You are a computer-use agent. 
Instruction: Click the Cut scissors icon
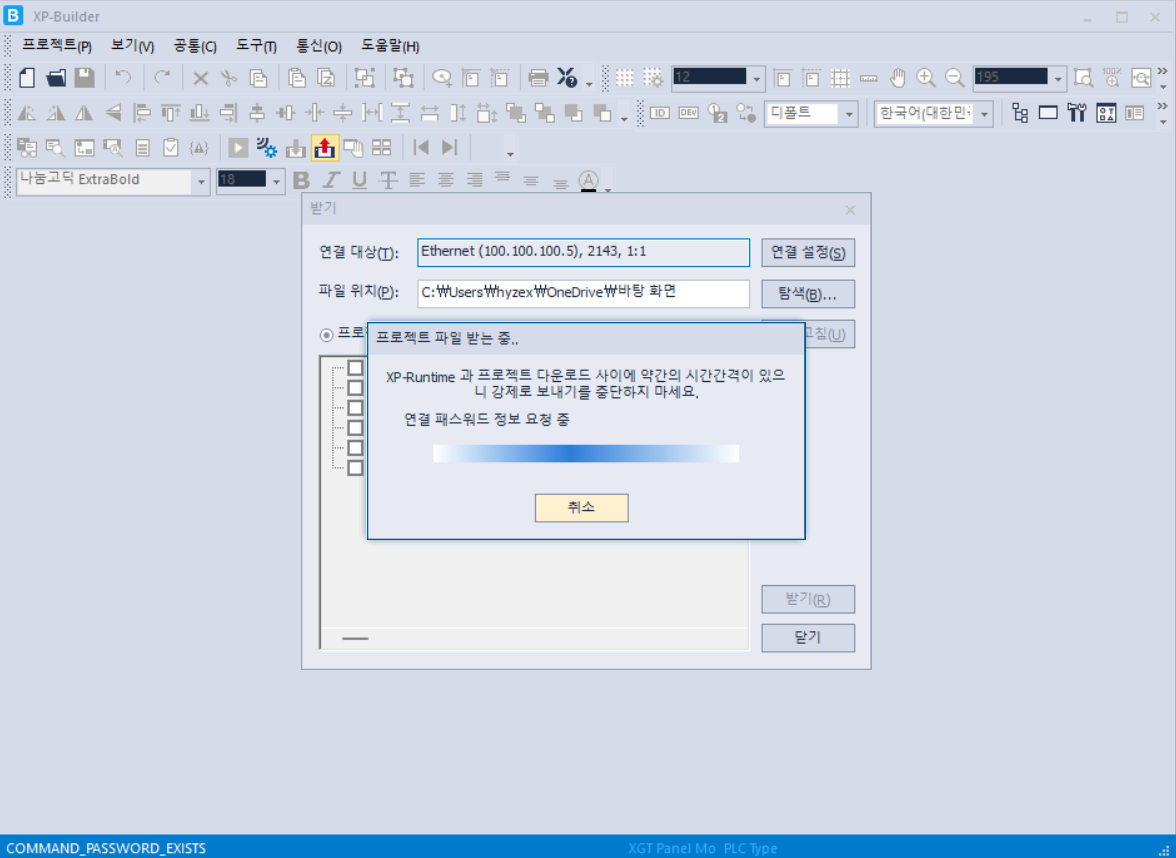229,78
